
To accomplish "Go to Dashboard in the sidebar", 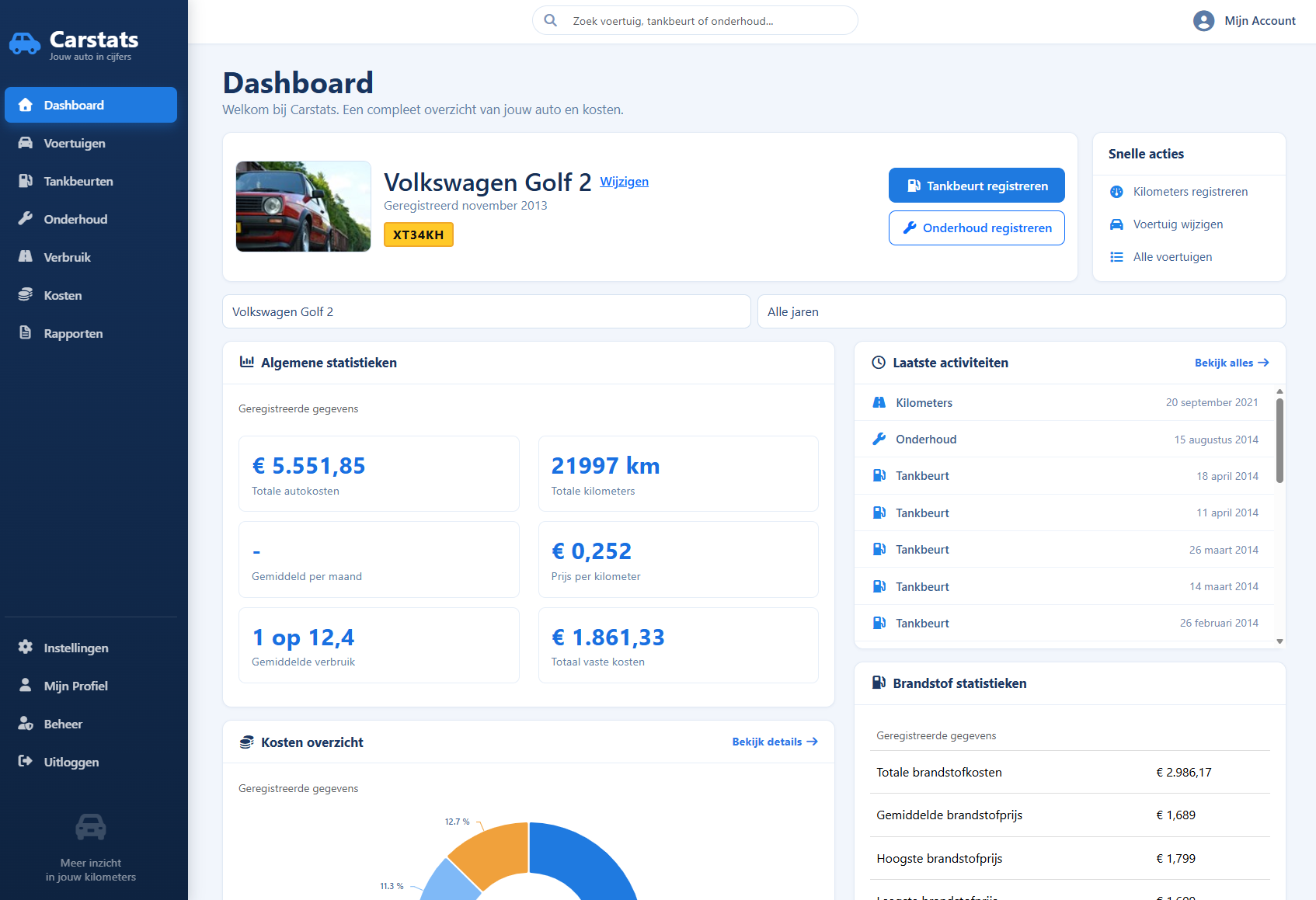I will [x=91, y=105].
